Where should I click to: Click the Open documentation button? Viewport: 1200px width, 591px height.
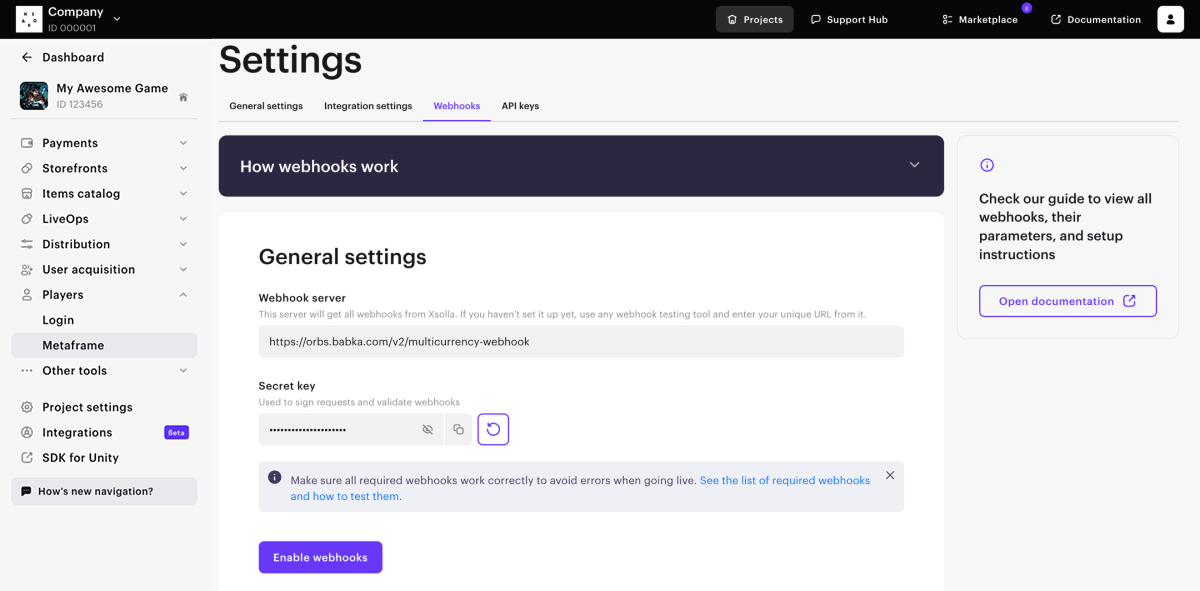point(1067,301)
